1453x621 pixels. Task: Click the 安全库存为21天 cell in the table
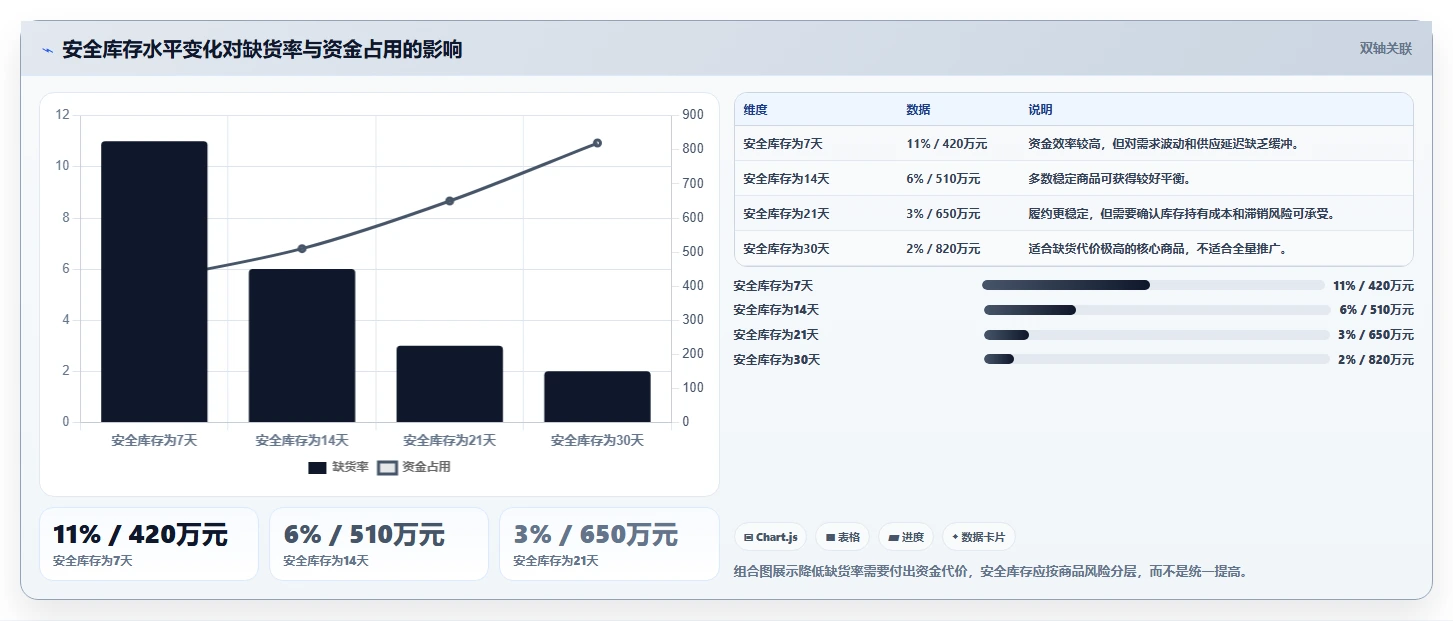point(786,214)
